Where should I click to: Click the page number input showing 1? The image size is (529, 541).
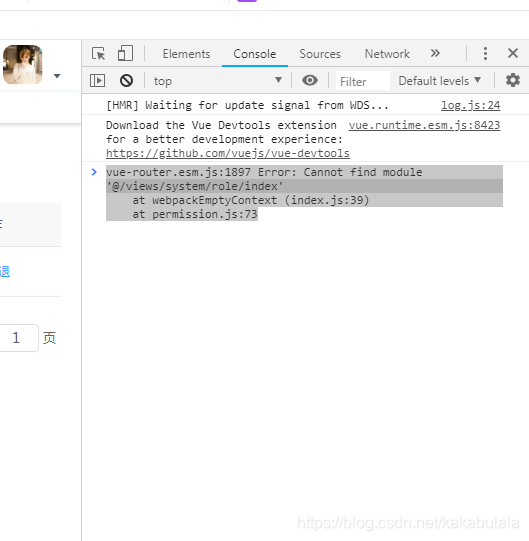[x=17, y=338]
